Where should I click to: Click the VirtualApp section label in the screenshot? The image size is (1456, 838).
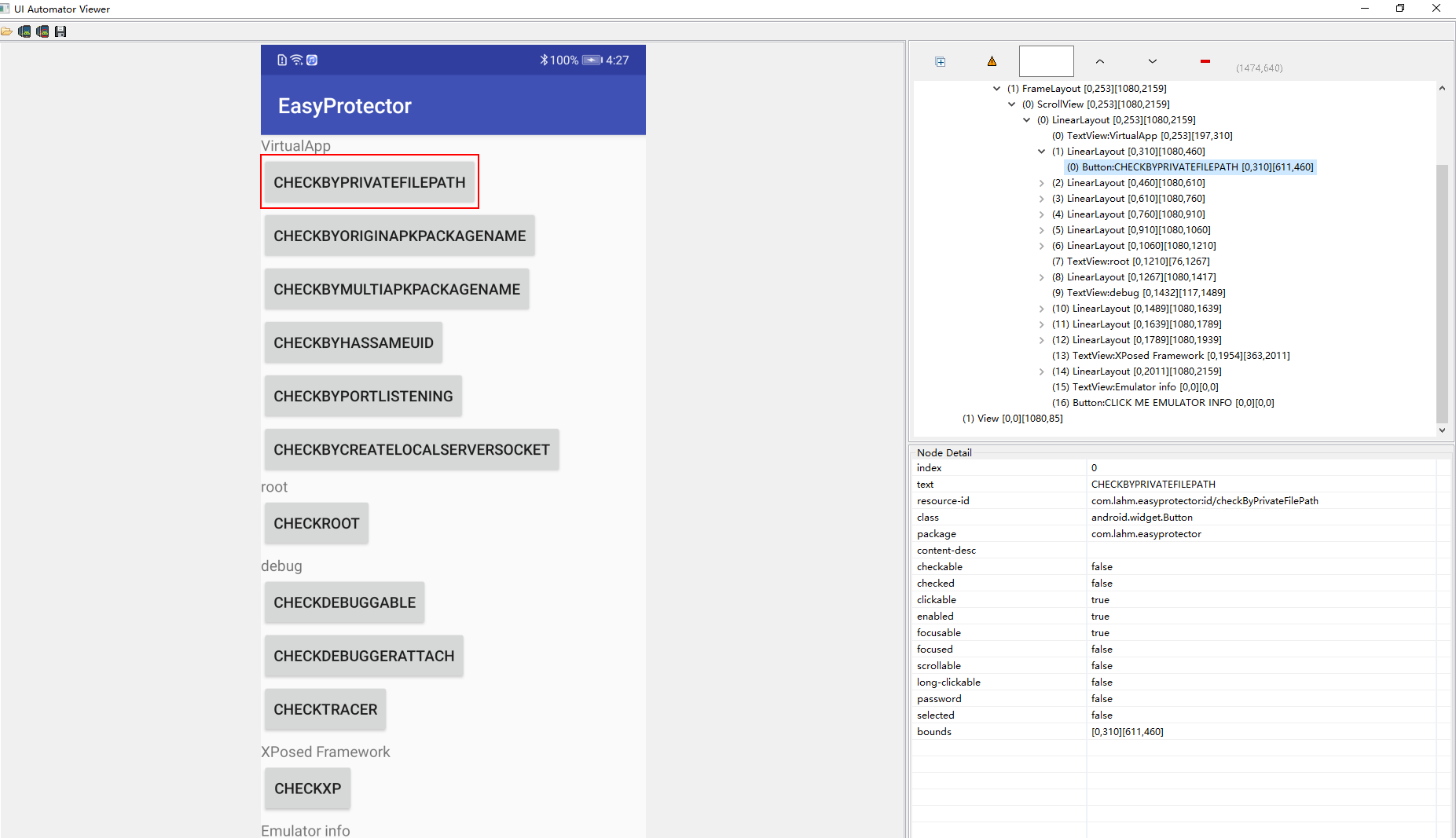coord(296,146)
